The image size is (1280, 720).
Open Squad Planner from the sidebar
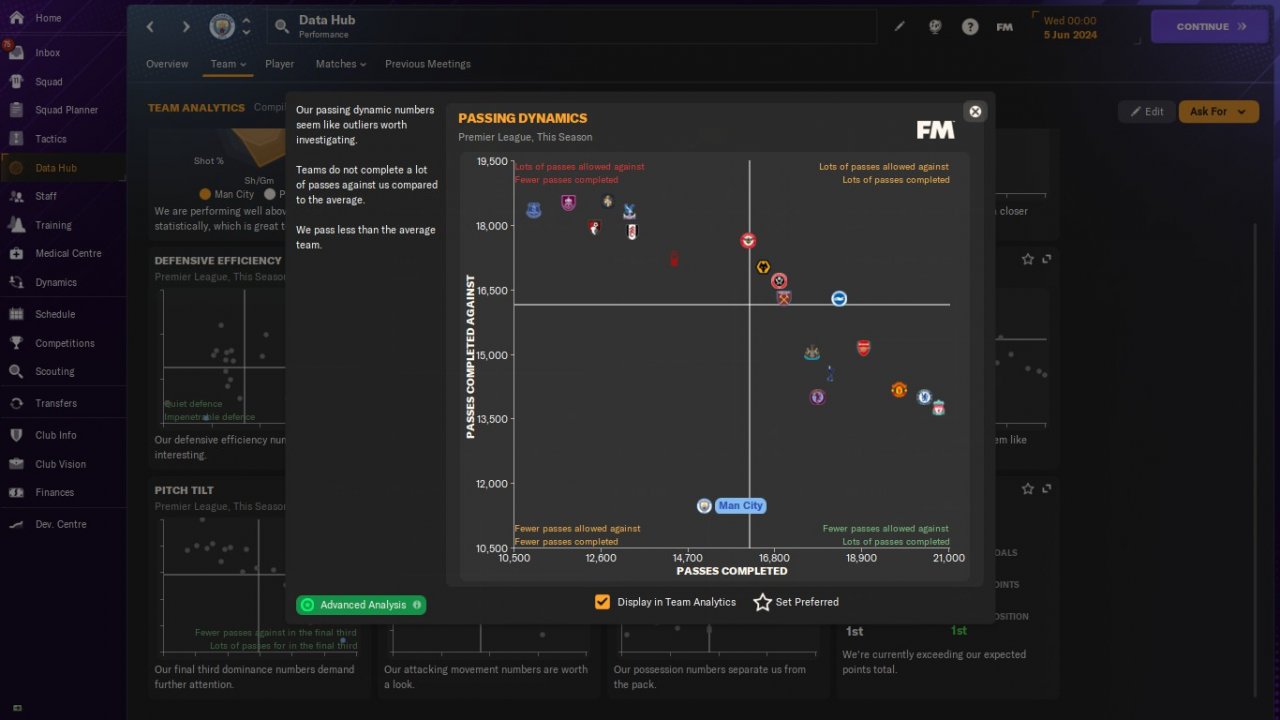coord(66,110)
